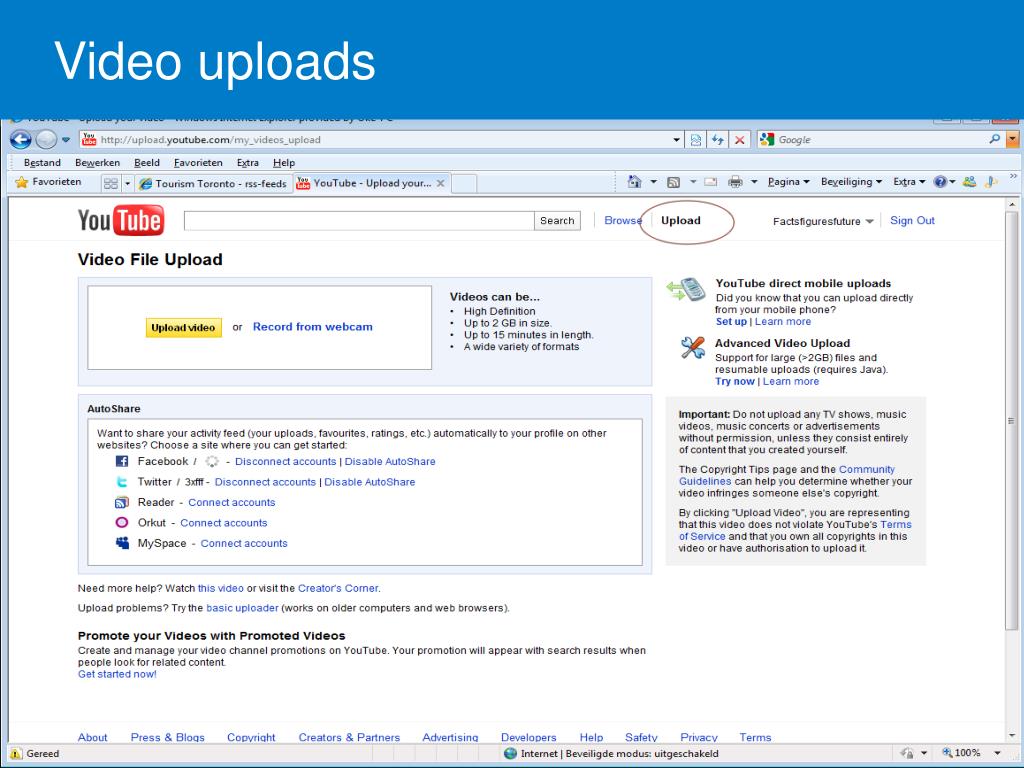Open the Beveiliging dropdown menu
The height and width of the screenshot is (768, 1024).
pos(851,182)
